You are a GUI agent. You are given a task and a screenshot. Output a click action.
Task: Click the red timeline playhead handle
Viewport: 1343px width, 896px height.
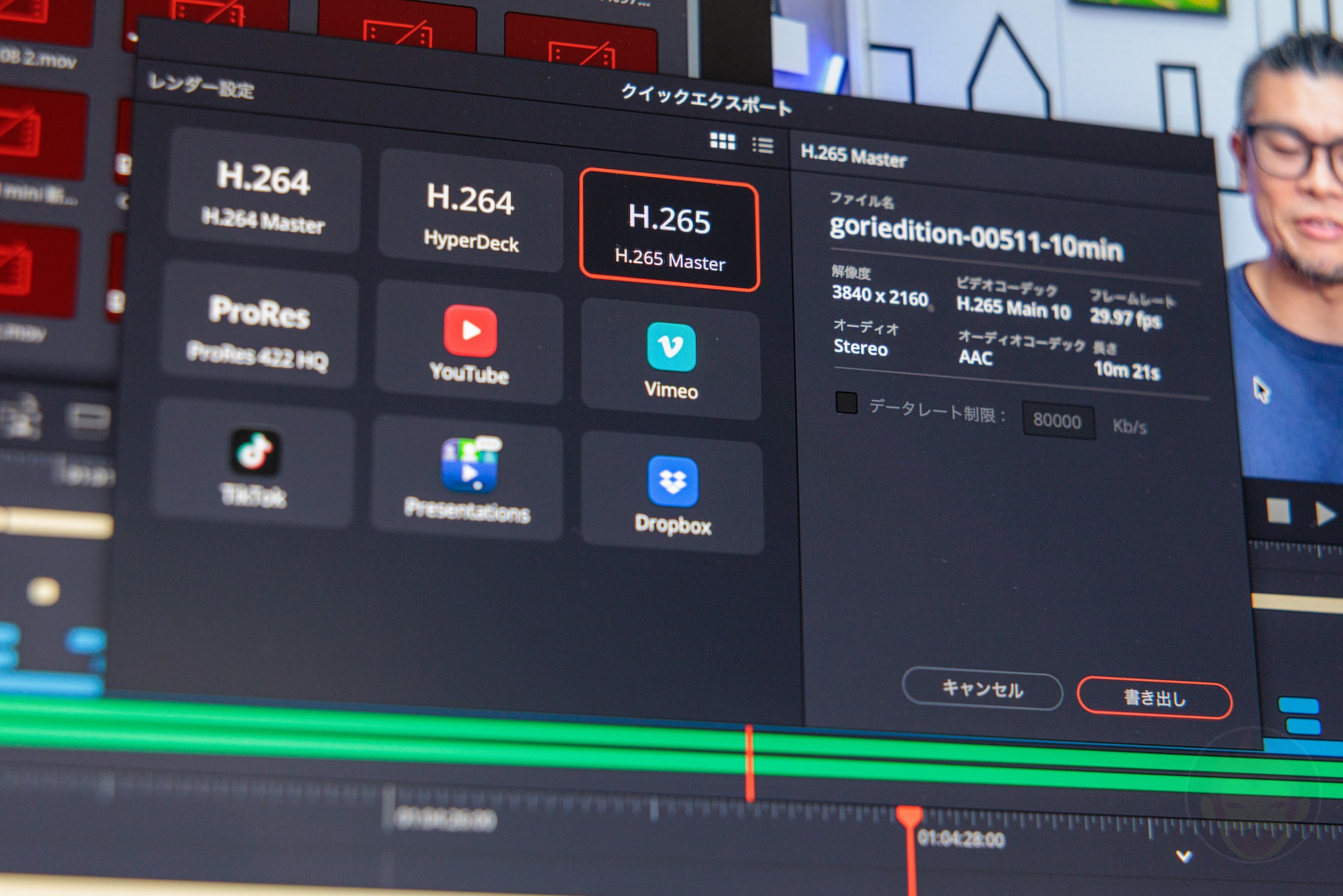click(x=909, y=815)
